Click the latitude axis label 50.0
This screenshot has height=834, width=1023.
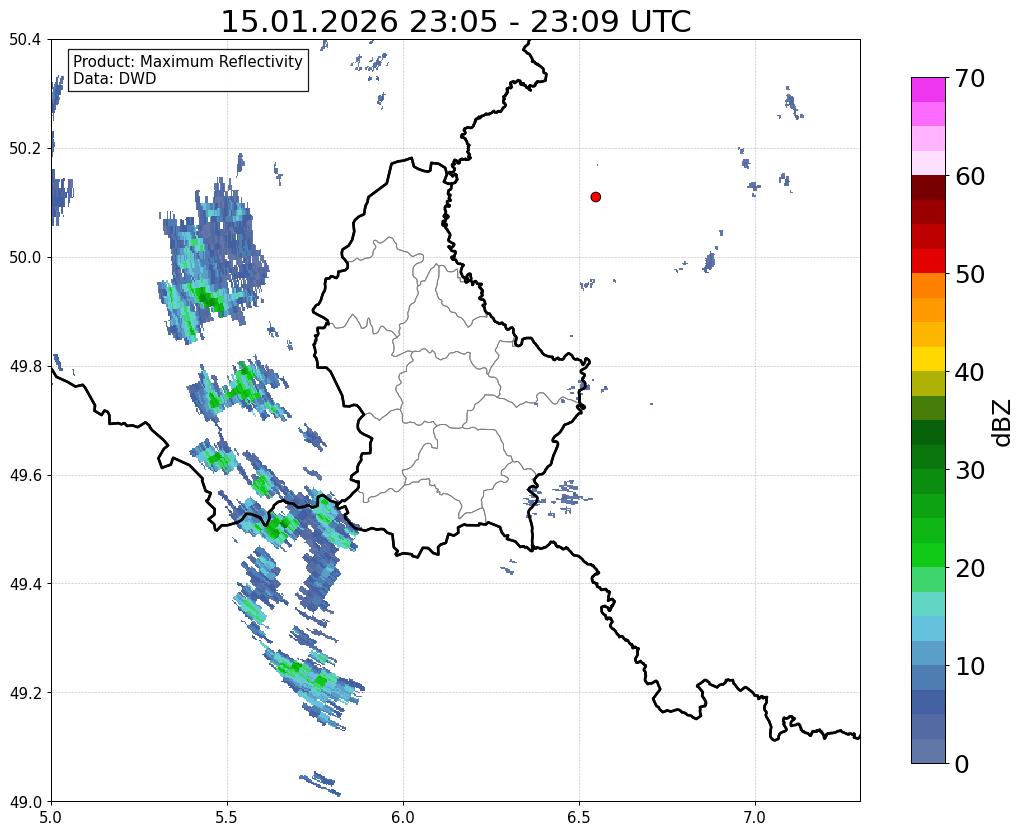25,258
